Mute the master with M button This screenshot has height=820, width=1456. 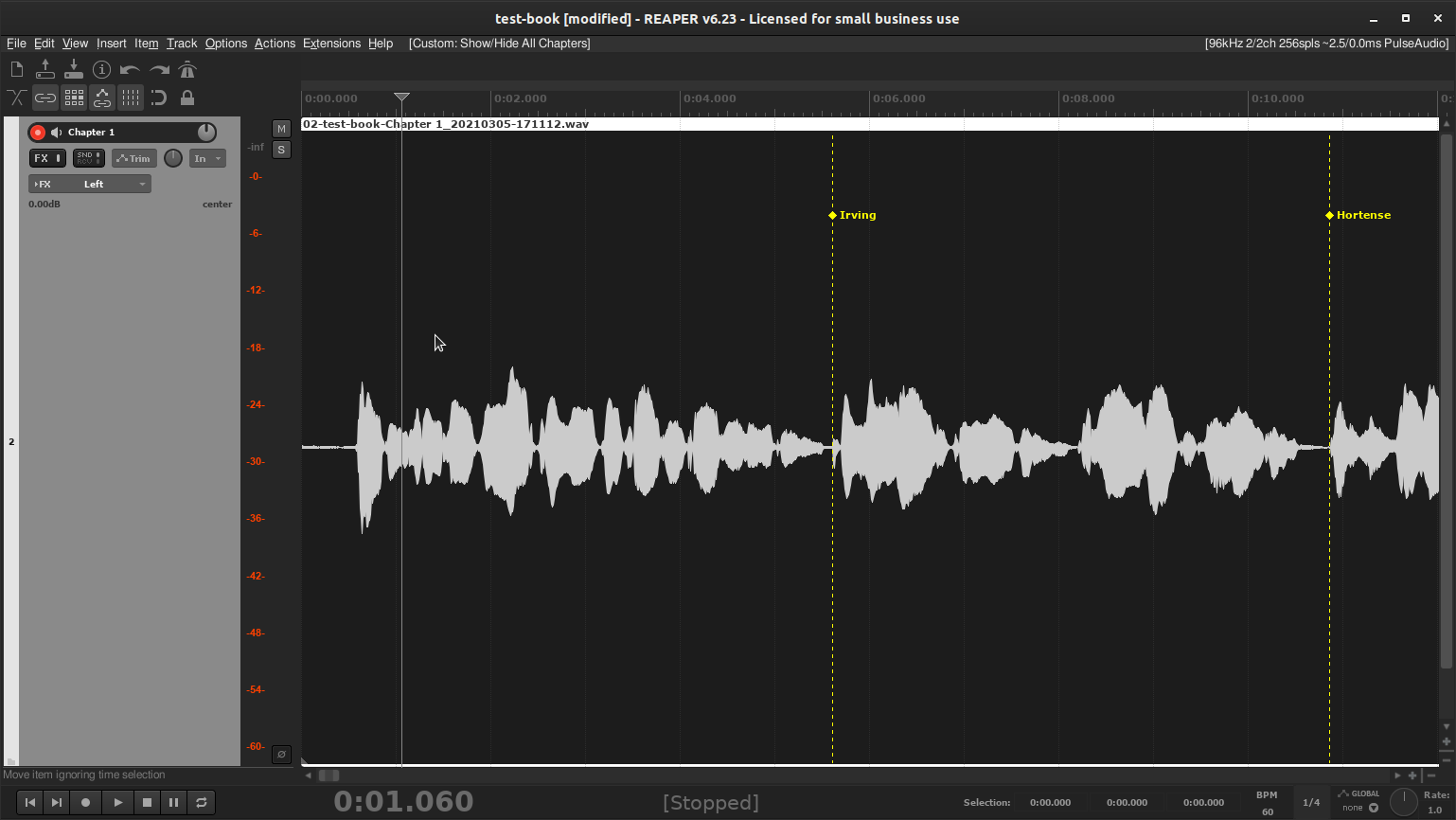click(281, 129)
